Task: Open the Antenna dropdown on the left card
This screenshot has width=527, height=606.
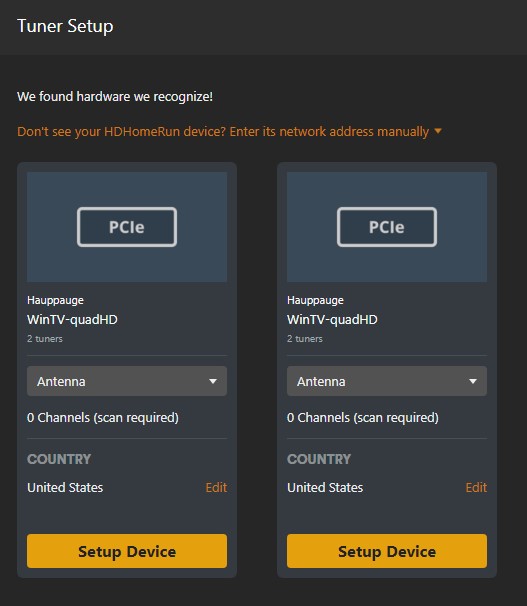Action: tap(127, 381)
